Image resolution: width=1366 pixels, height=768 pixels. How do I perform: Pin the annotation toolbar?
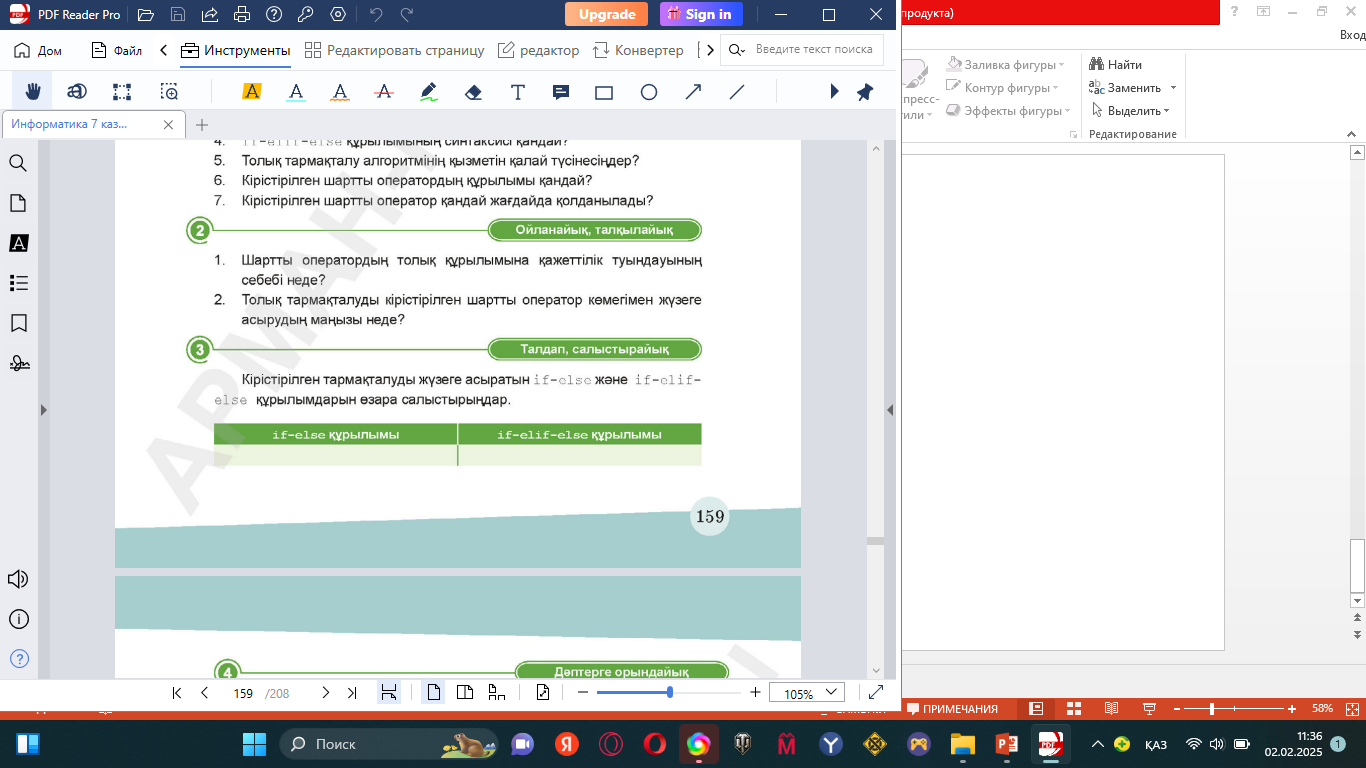tap(865, 92)
